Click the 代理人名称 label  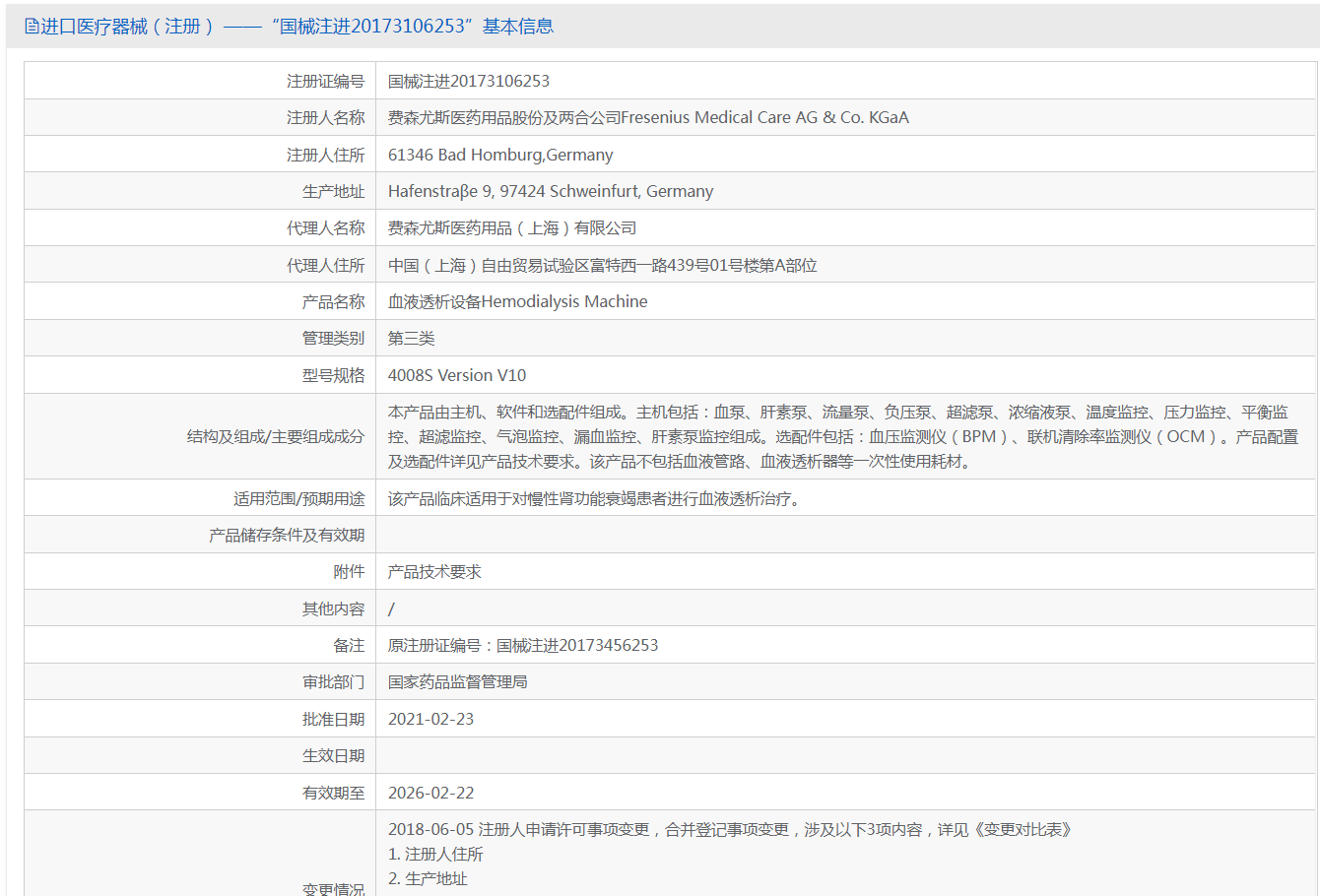pyautogui.click(x=325, y=227)
